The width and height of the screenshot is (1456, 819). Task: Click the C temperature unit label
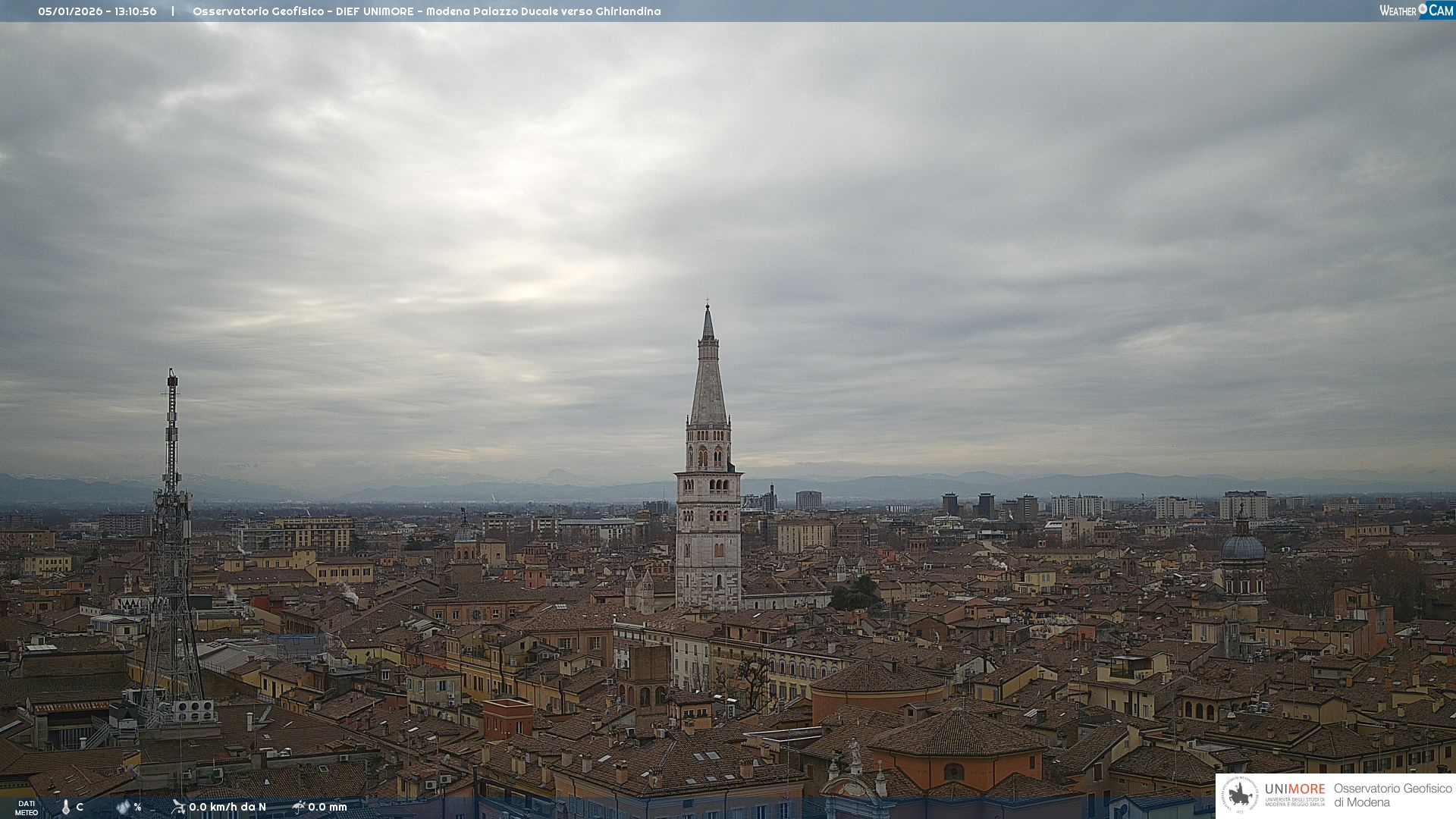pos(80,807)
